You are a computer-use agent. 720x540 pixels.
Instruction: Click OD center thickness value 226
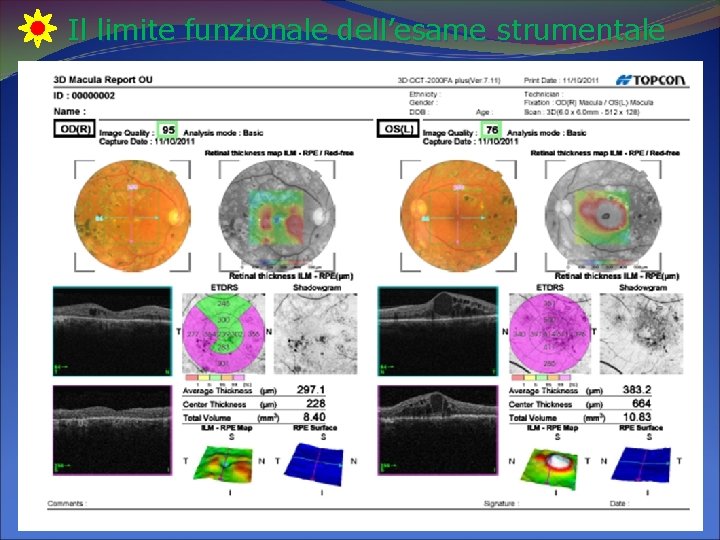click(315, 404)
